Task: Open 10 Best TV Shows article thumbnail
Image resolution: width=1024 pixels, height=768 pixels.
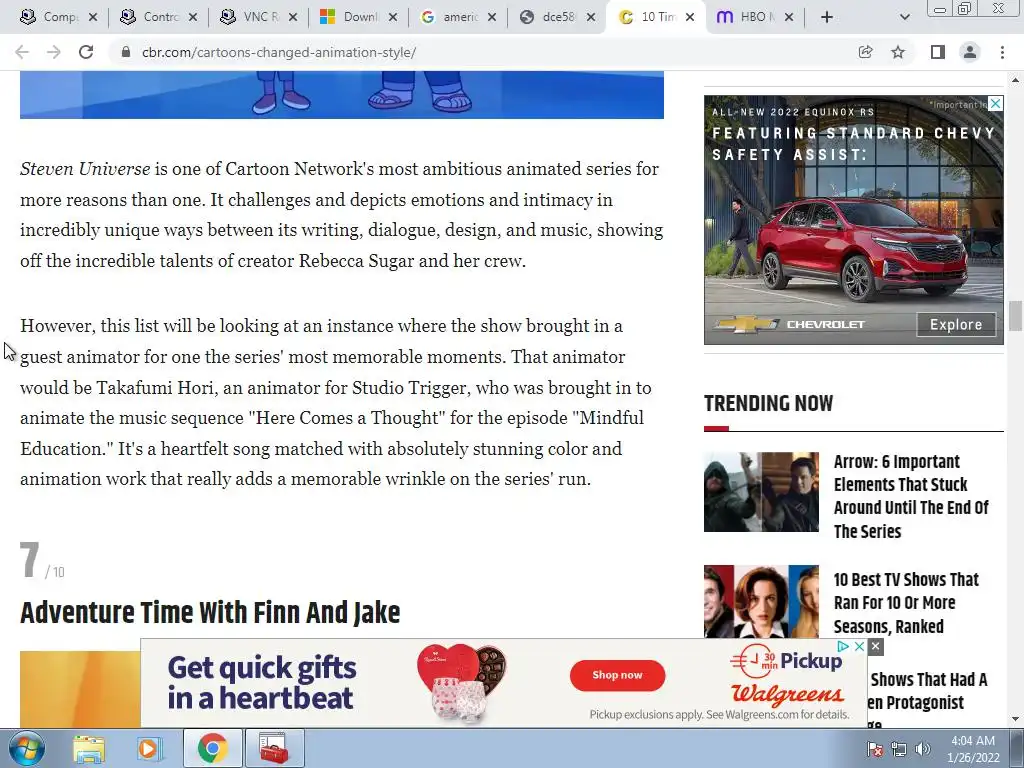Action: click(x=761, y=601)
